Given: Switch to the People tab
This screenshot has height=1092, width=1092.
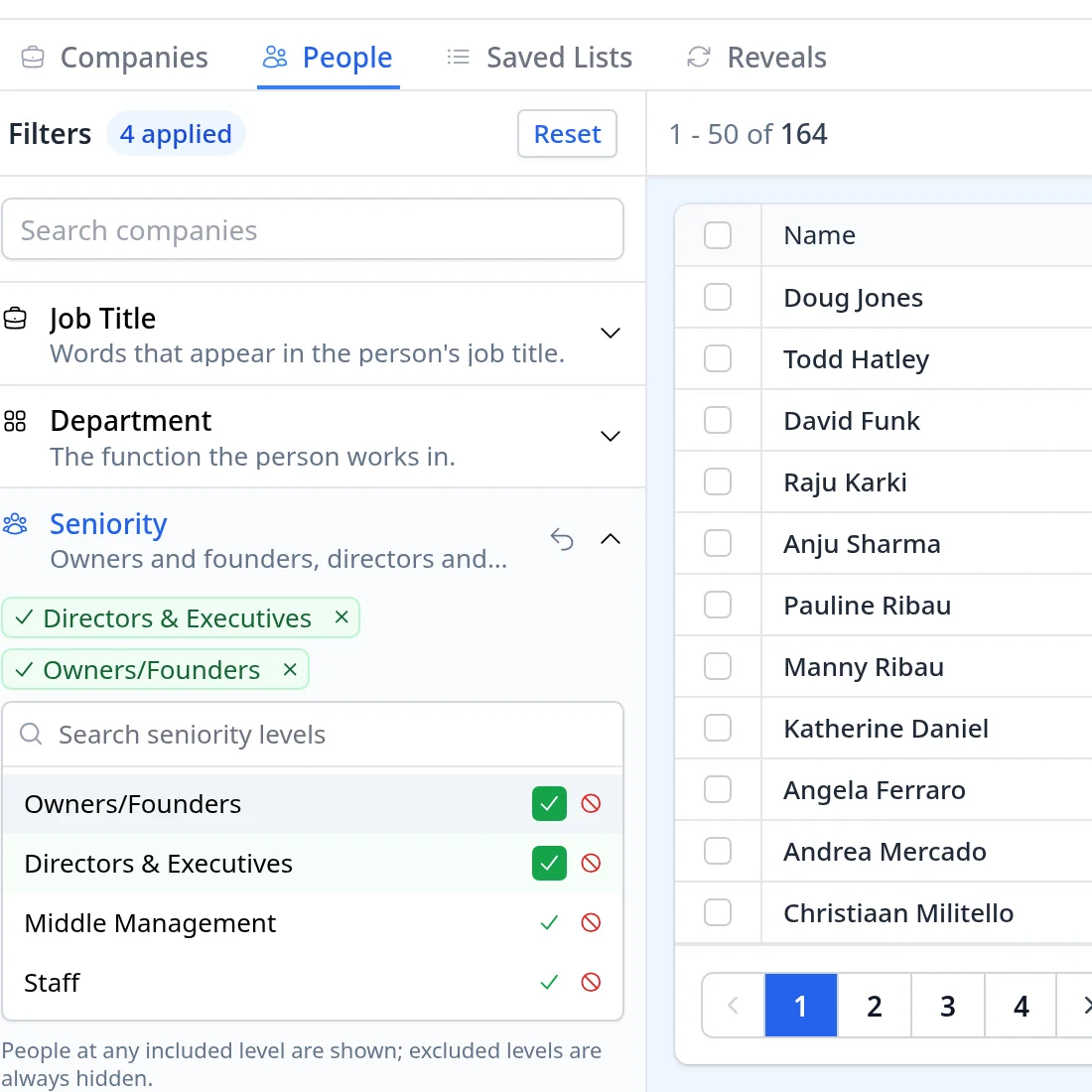Looking at the screenshot, I should click(328, 58).
